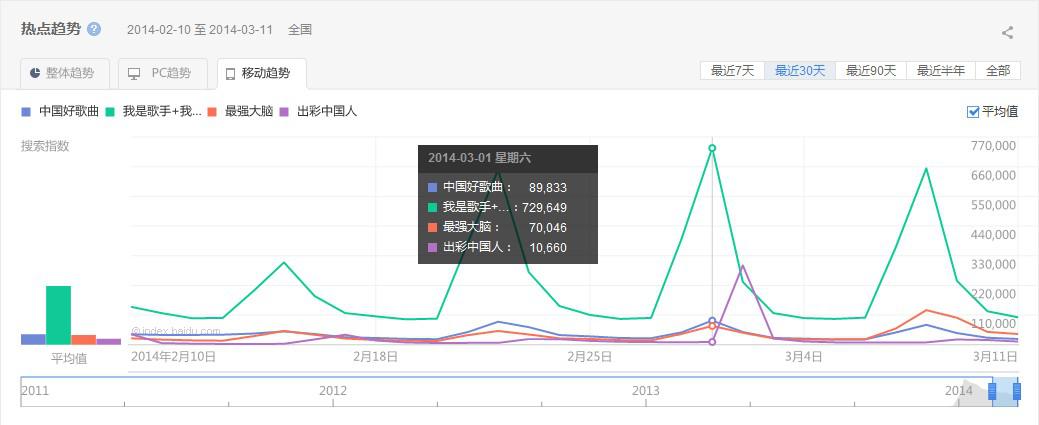Click the 全国 region label
The width and height of the screenshot is (1039, 425).
[300, 30]
